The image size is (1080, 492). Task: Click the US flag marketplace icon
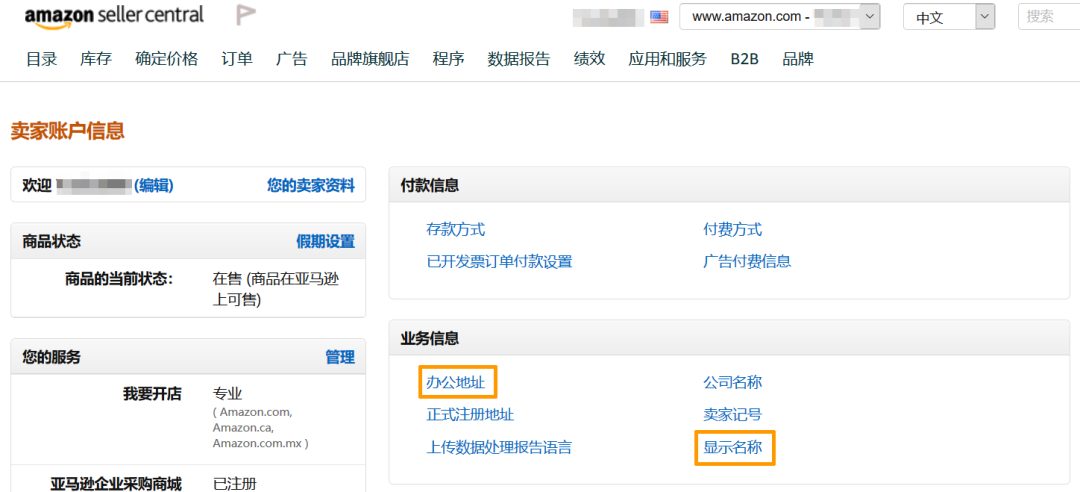pos(659,17)
